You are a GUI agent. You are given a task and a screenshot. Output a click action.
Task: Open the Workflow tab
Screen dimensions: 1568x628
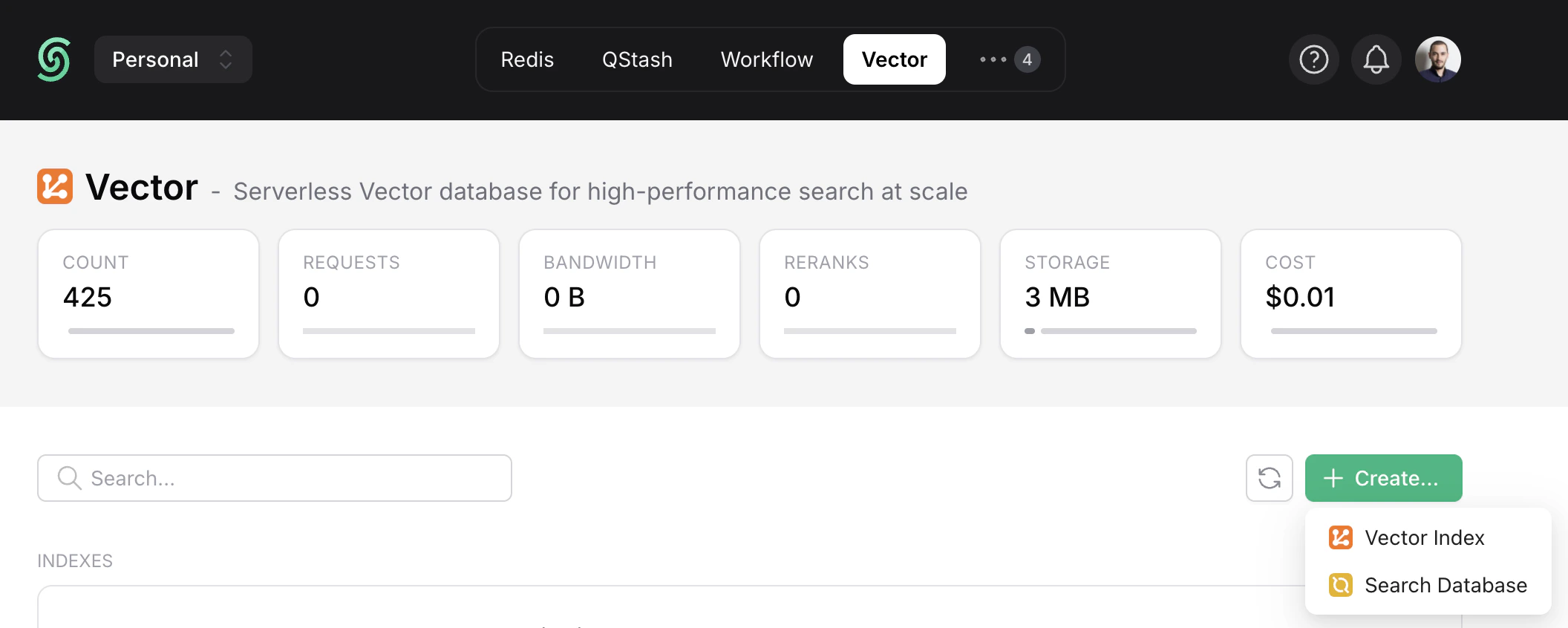click(x=767, y=59)
